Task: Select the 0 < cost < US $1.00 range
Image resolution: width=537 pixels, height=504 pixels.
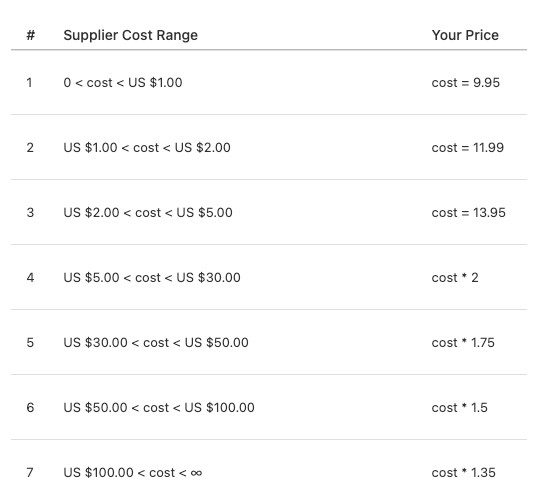Action: [x=123, y=83]
